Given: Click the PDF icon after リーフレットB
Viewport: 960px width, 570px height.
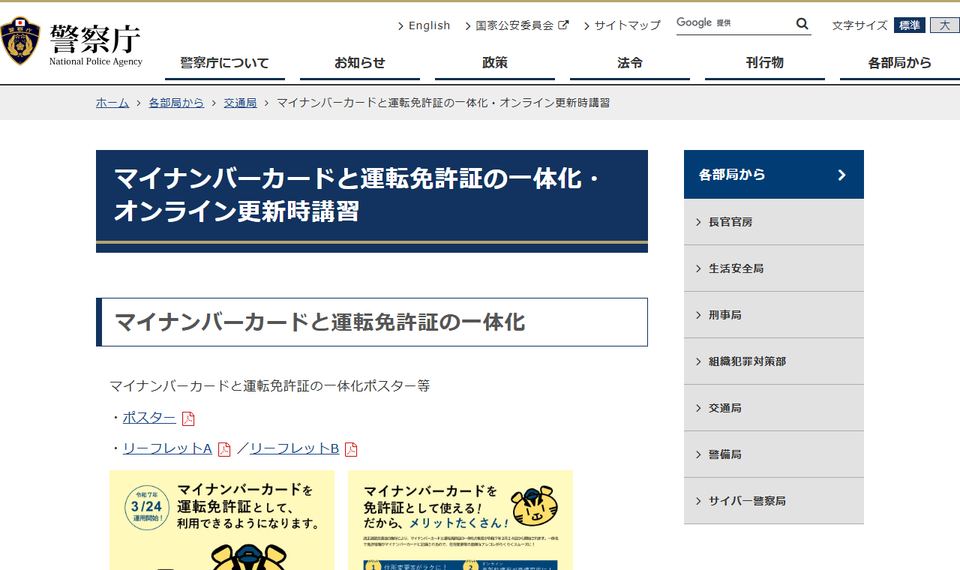Looking at the screenshot, I should (351, 449).
